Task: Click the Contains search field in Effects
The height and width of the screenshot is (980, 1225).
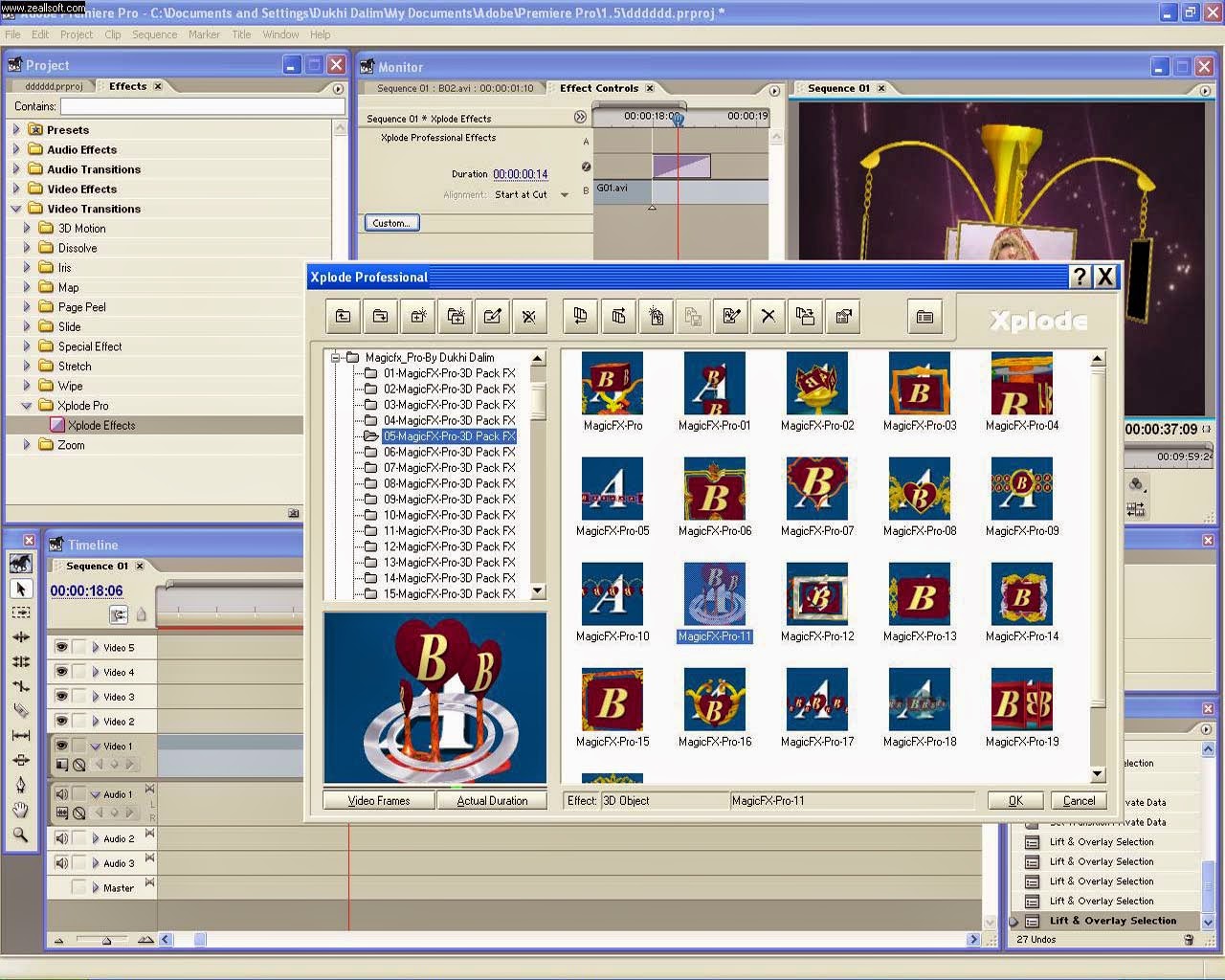Action: click(202, 106)
